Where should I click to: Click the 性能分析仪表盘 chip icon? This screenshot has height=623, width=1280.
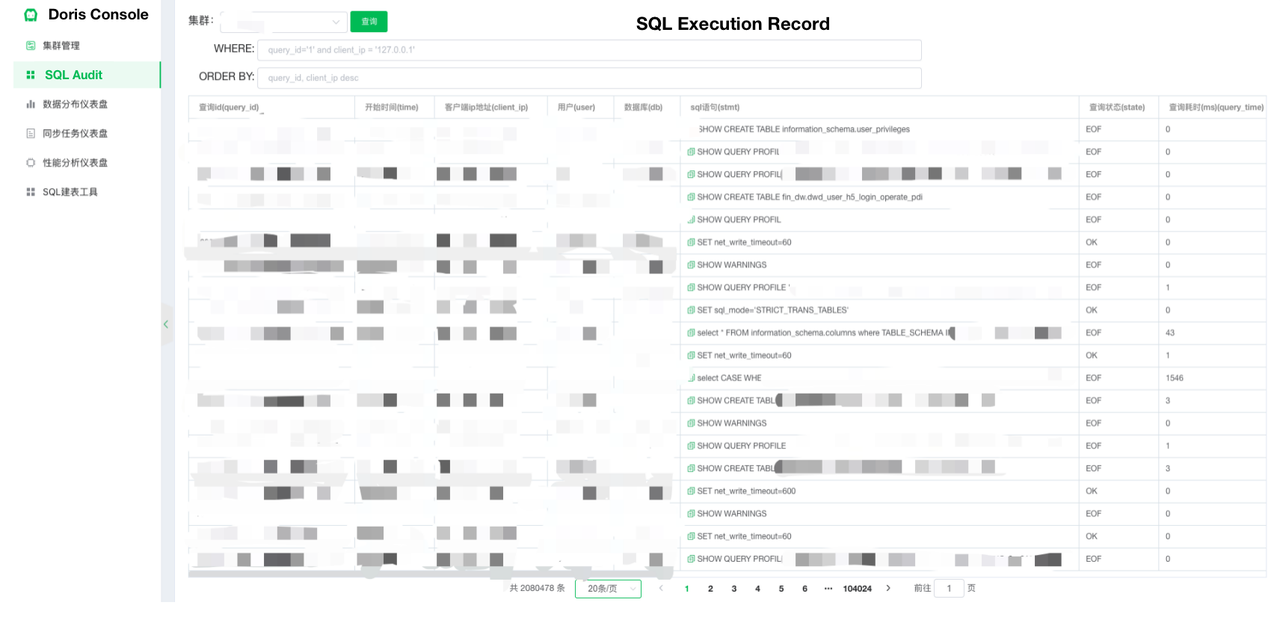tap(31, 162)
